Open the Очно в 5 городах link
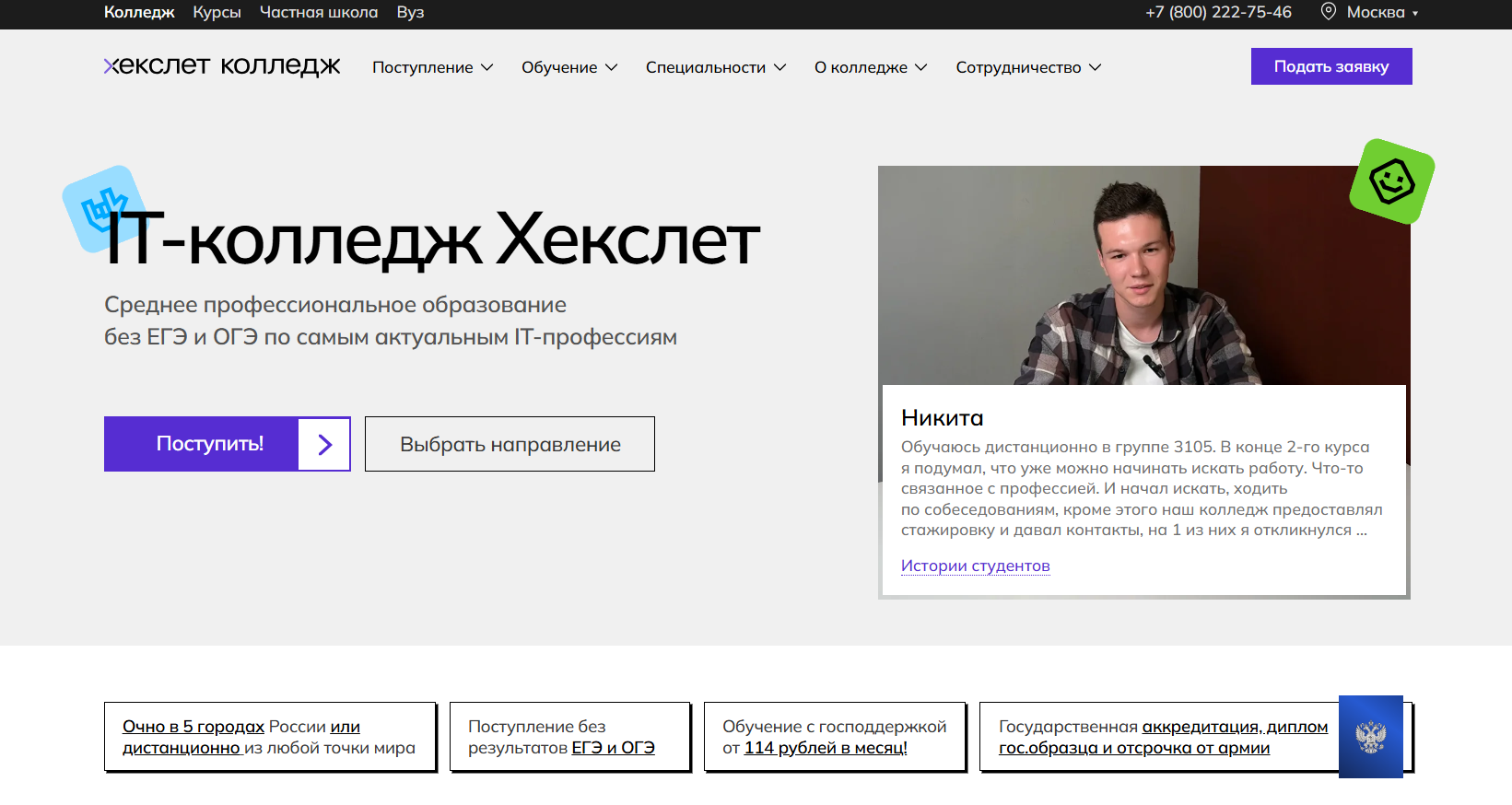 (x=193, y=727)
